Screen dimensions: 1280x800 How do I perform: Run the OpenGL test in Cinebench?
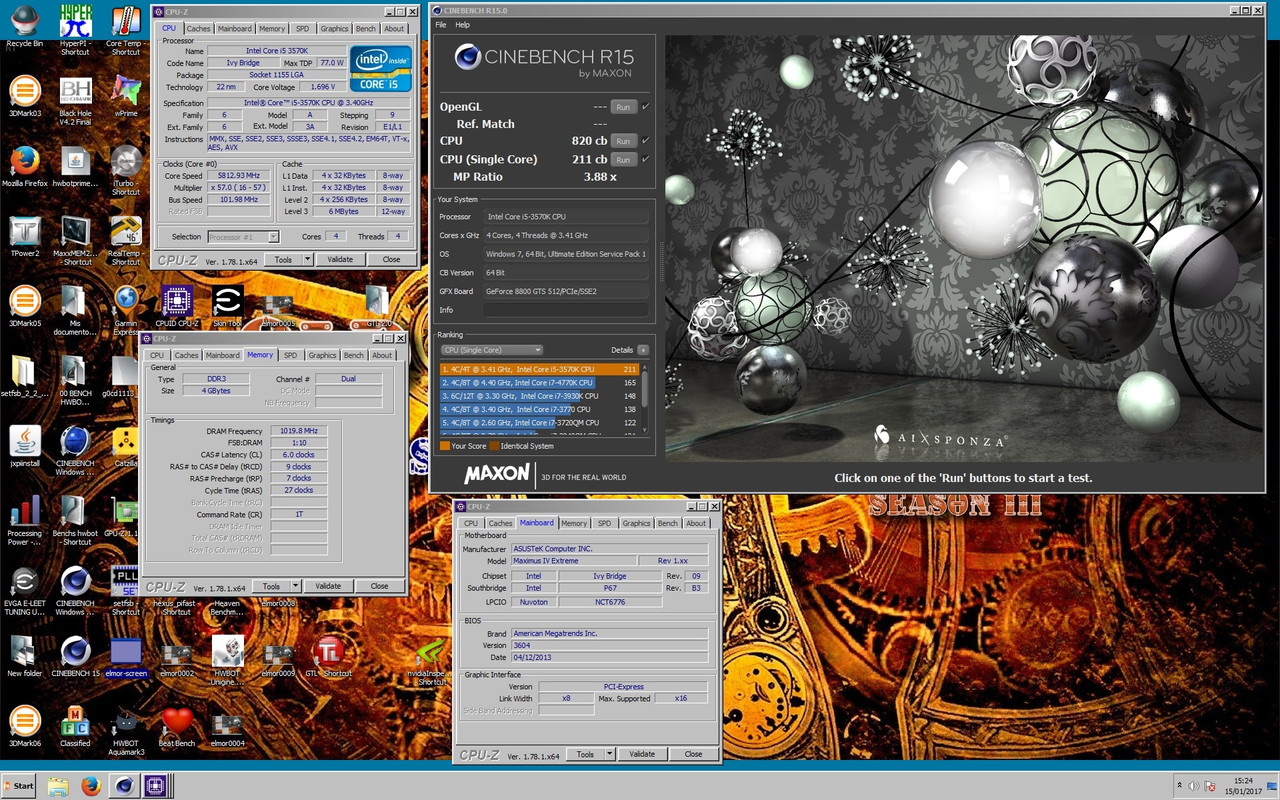pos(623,107)
